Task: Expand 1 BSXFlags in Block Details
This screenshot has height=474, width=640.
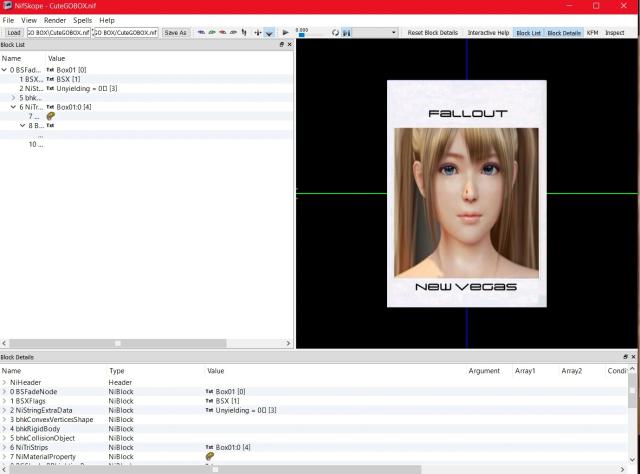Action: tap(4, 401)
